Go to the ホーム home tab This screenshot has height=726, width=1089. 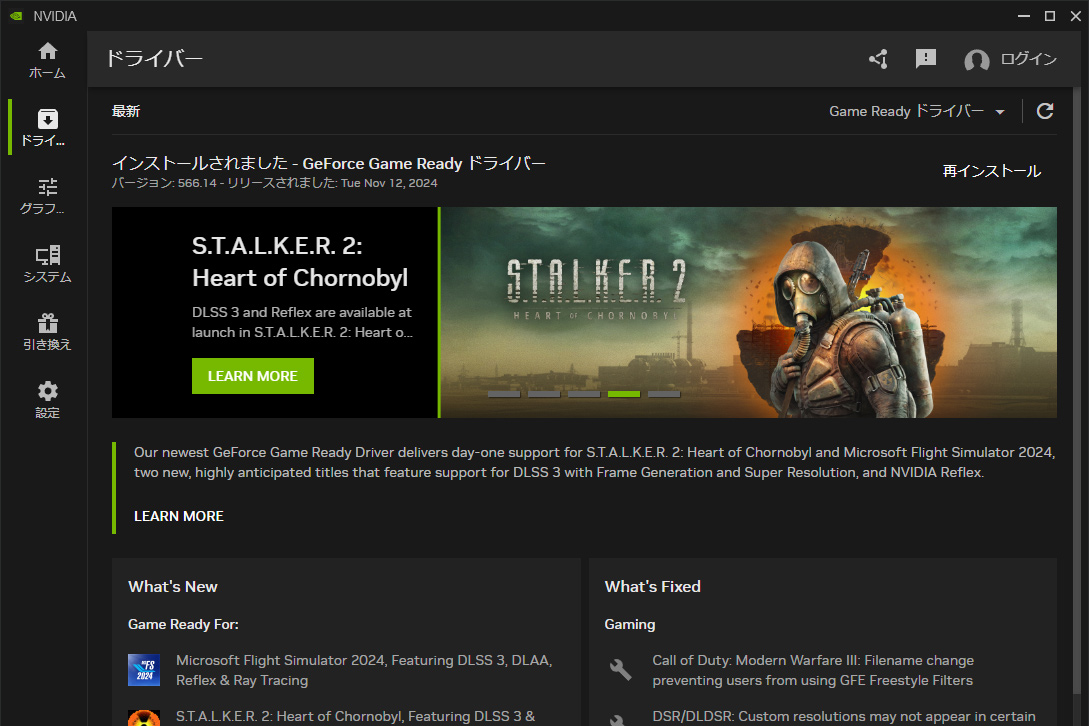point(47,60)
